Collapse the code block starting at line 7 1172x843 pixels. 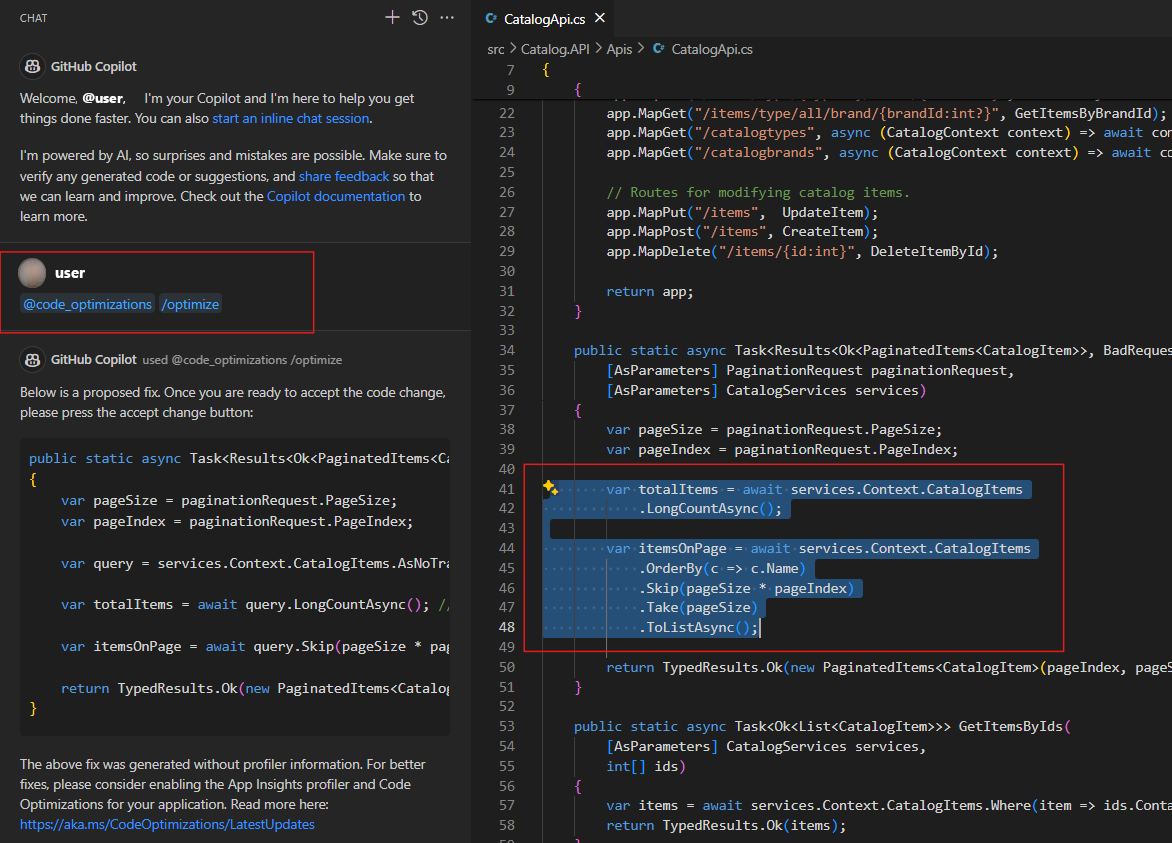[x=530, y=70]
